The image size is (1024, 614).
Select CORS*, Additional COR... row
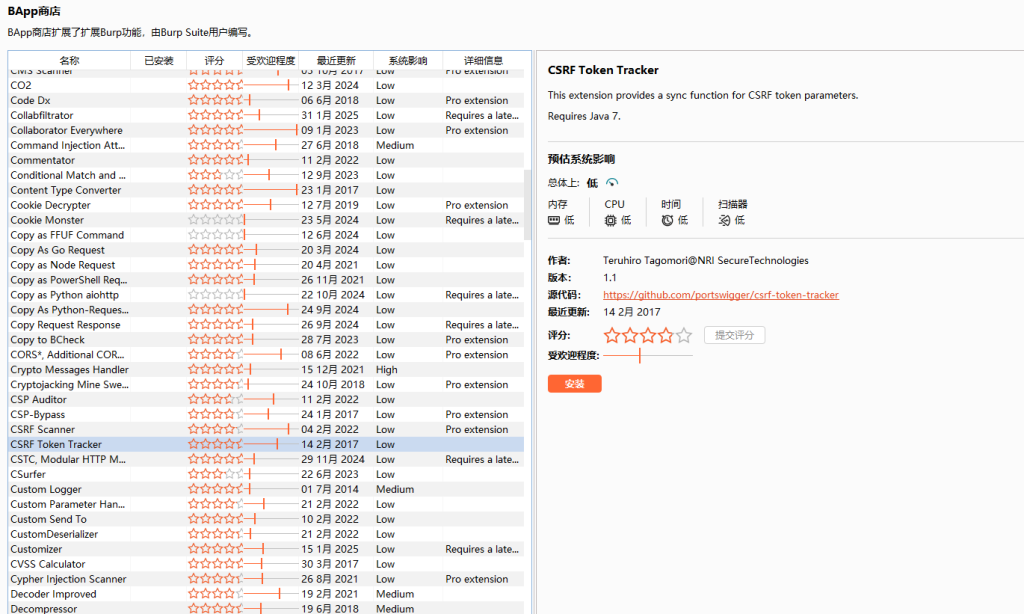point(266,355)
